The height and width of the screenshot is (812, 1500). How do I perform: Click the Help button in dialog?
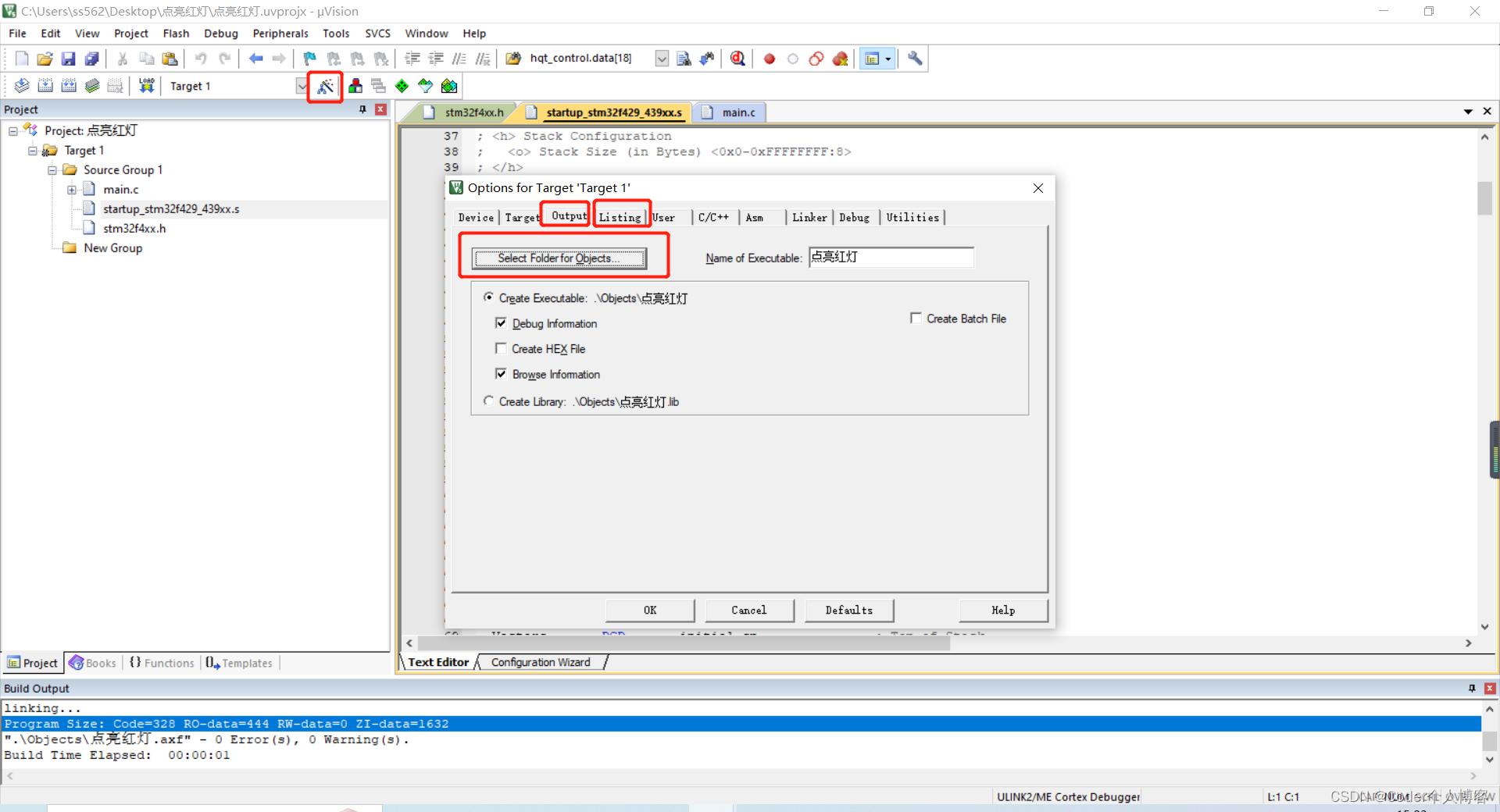[1003, 611]
